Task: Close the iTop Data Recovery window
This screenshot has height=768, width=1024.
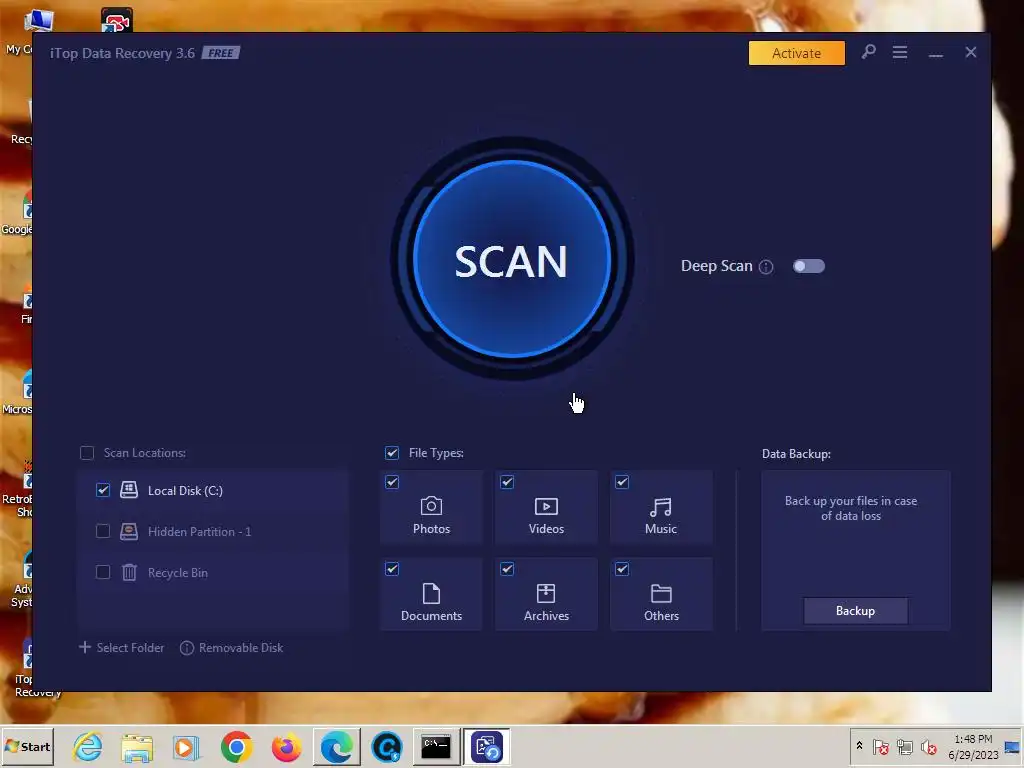Action: [x=970, y=52]
